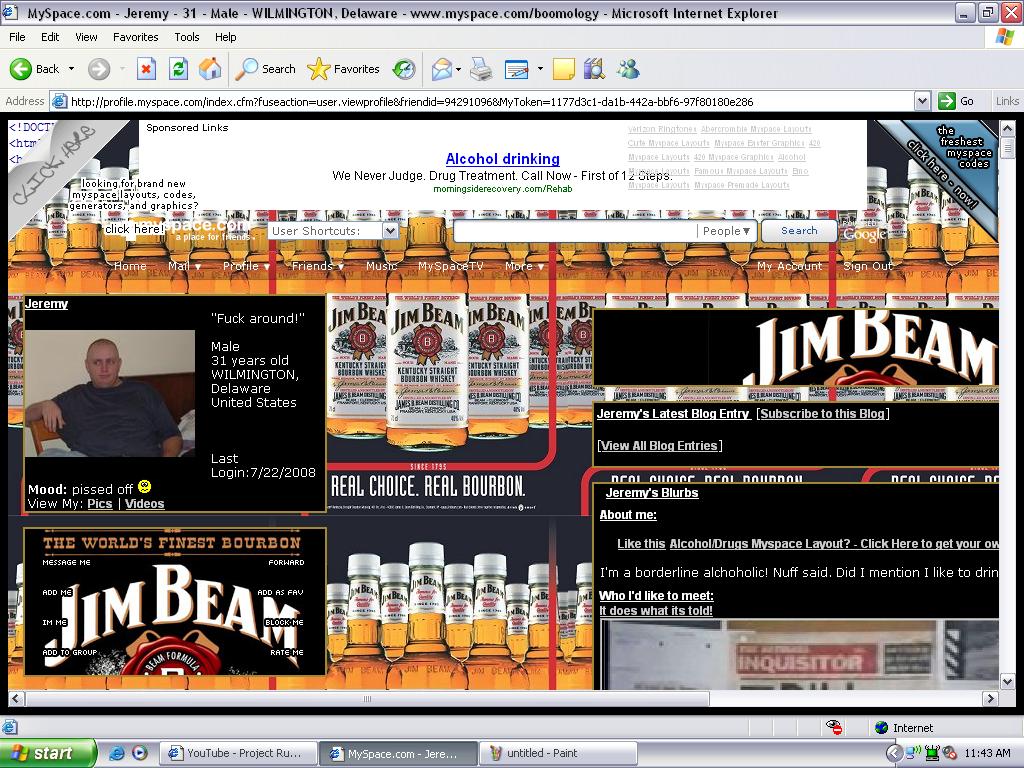
Task: Switch to the untitled - Paint taskbar window
Action: click(x=557, y=753)
